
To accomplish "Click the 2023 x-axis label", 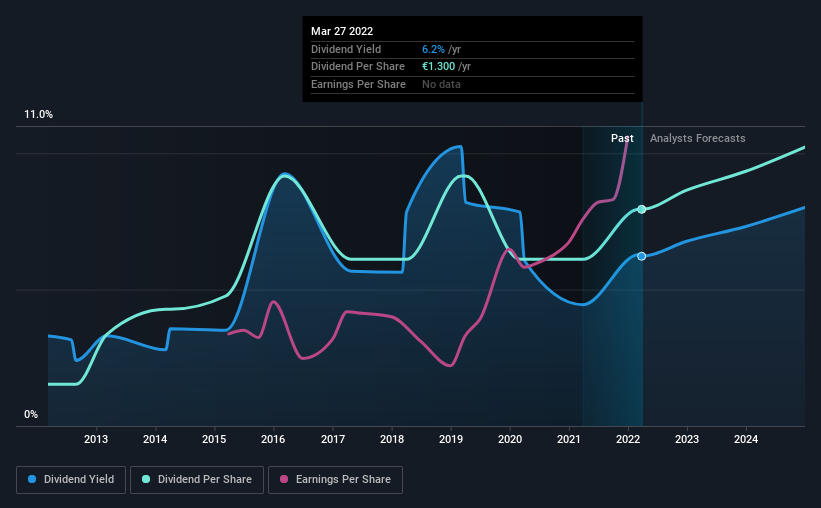I will pyautogui.click(x=687, y=439).
